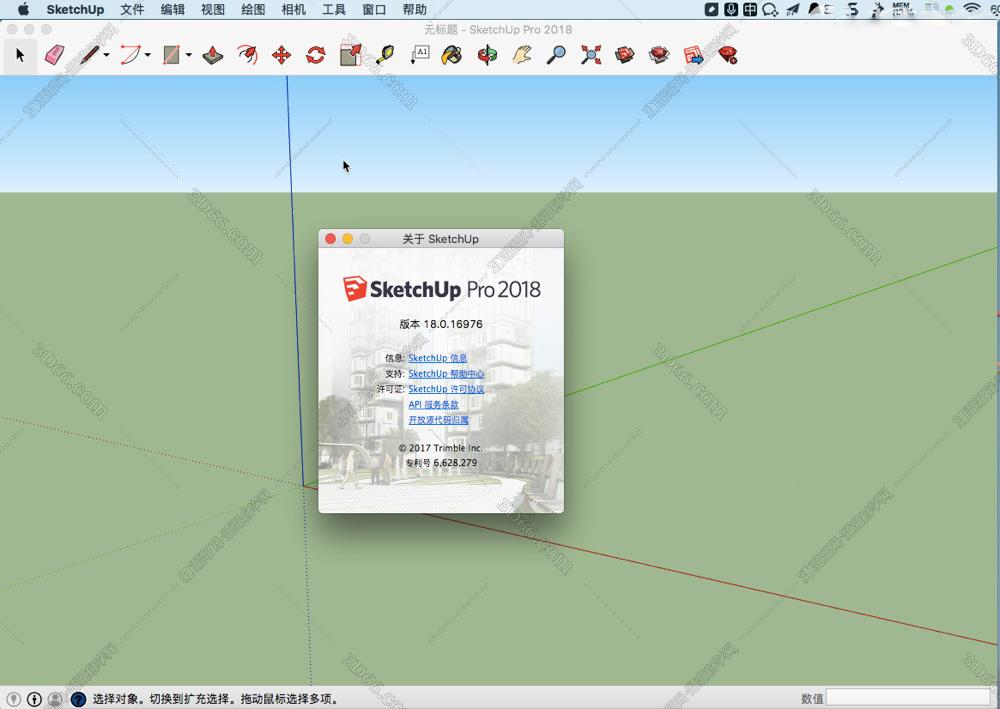Click the 2017 Trimble Inc. copyright text
This screenshot has height=709, width=1000.
click(441, 448)
